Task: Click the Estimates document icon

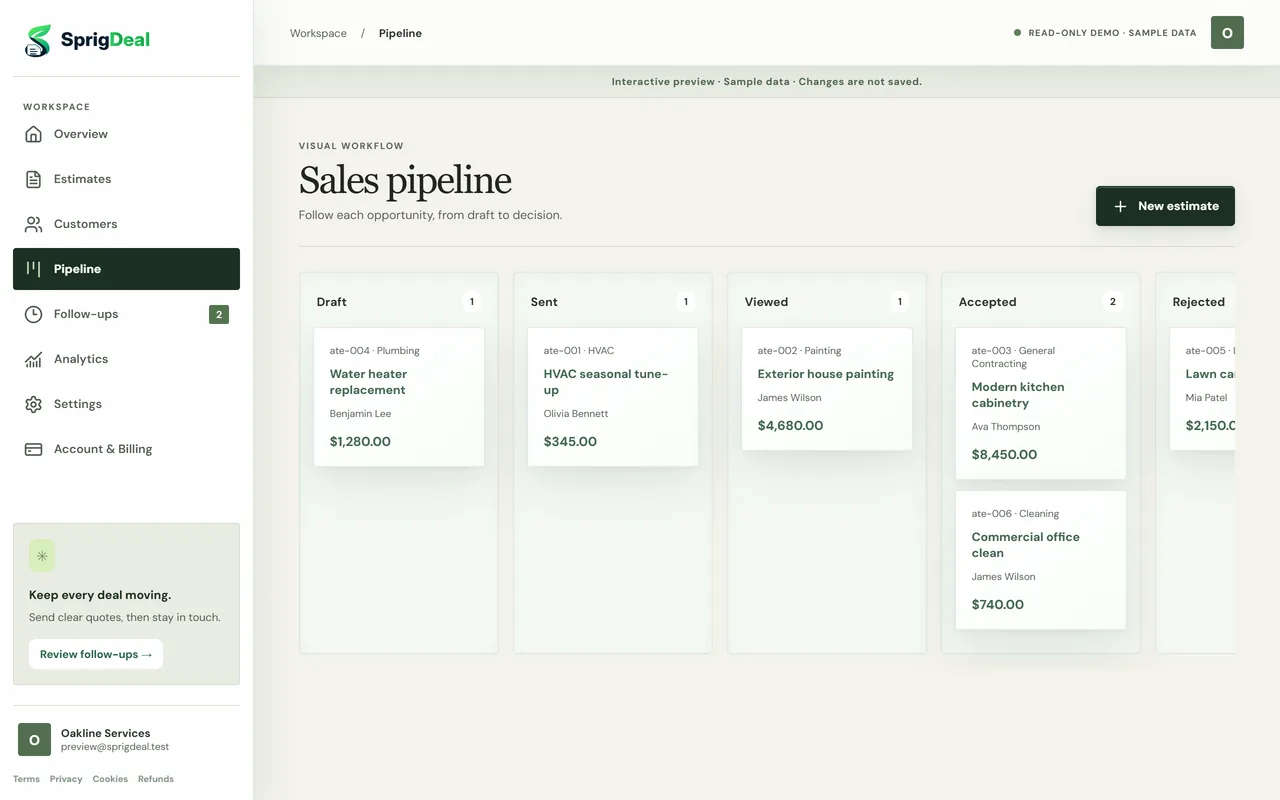Action: pyautogui.click(x=34, y=179)
